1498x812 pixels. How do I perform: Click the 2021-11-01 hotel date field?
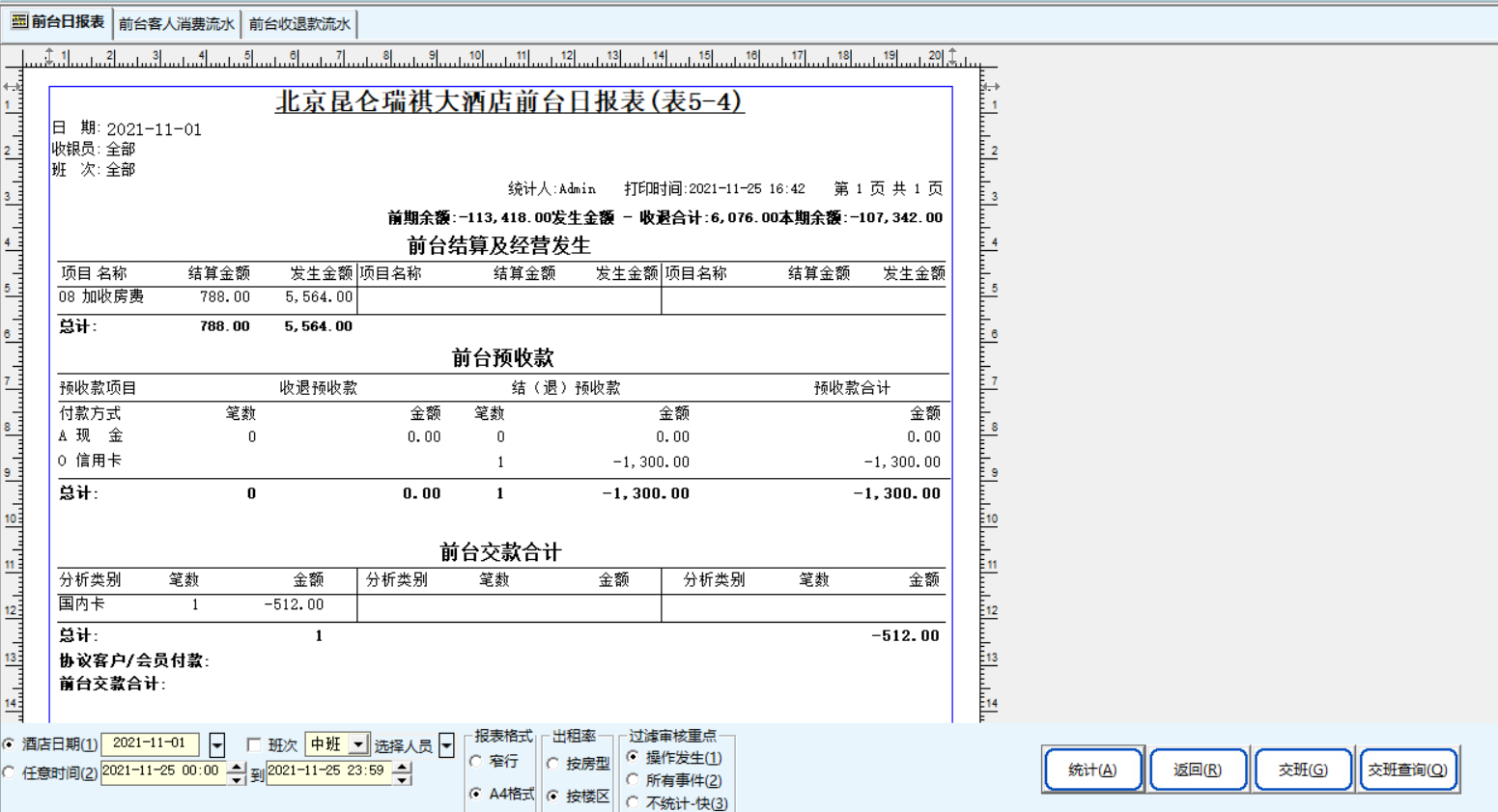(150, 743)
